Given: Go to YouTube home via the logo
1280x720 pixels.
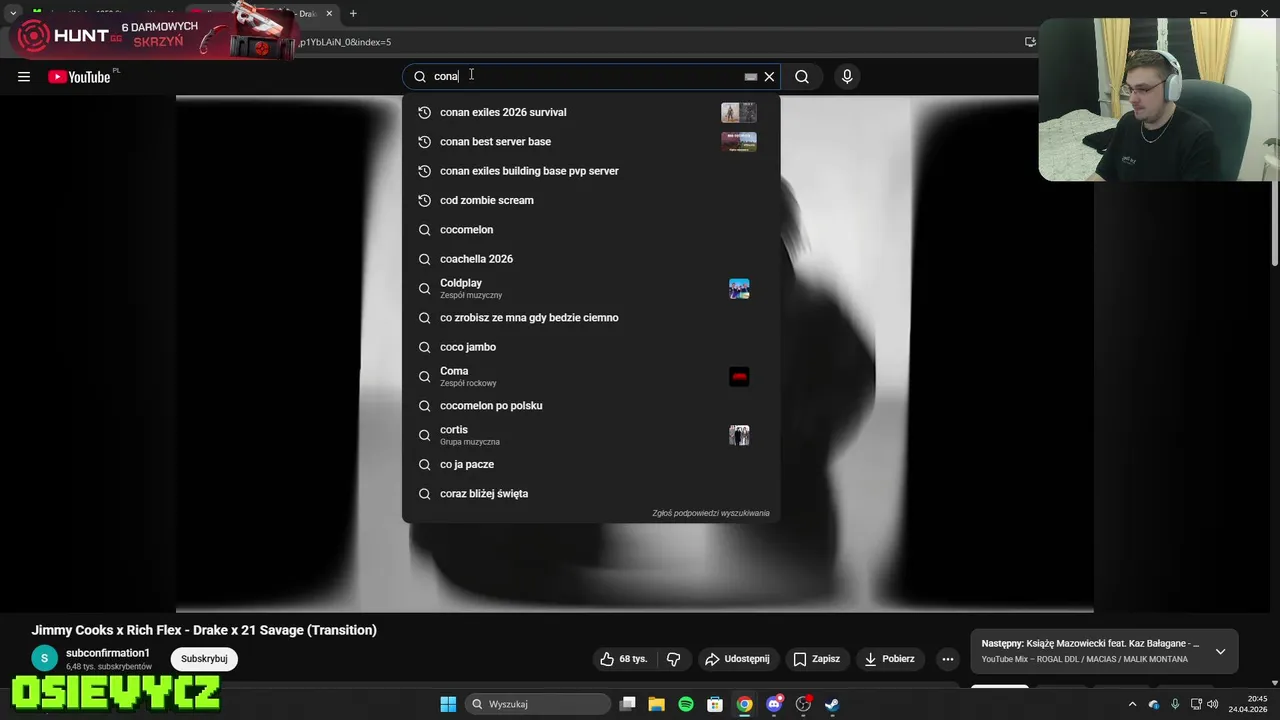Looking at the screenshot, I should click(80, 77).
